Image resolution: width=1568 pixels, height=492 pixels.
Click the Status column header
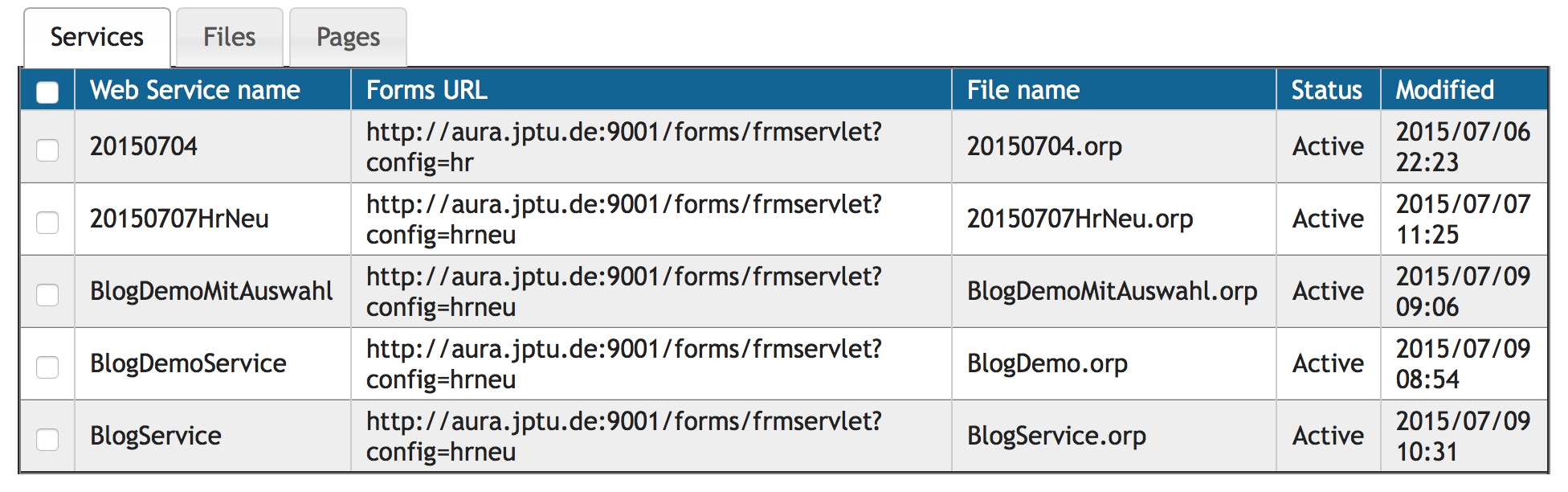click(x=1326, y=90)
